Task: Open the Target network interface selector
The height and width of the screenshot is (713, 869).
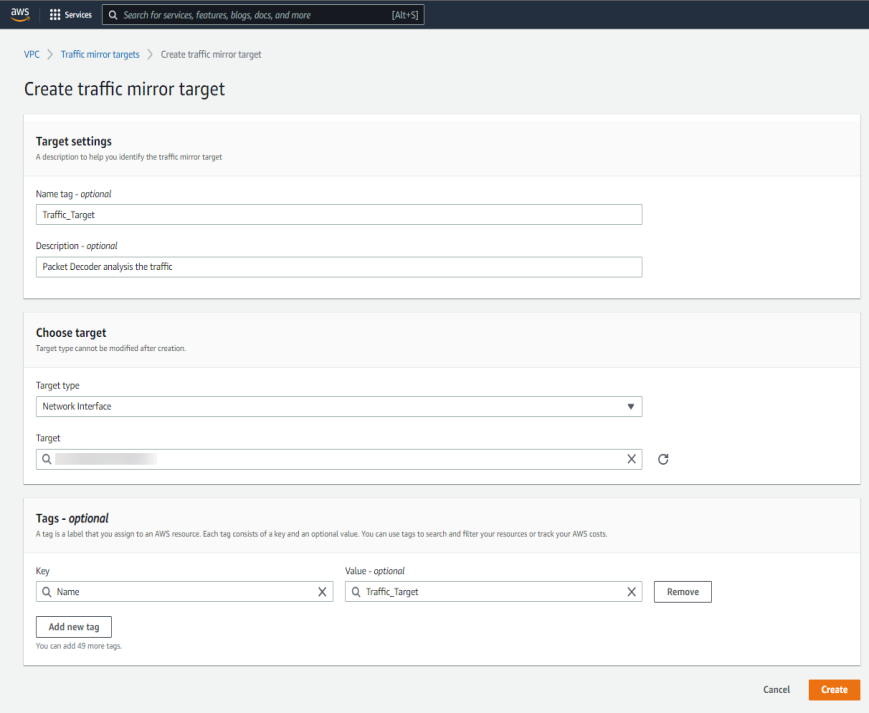Action: click(330, 459)
